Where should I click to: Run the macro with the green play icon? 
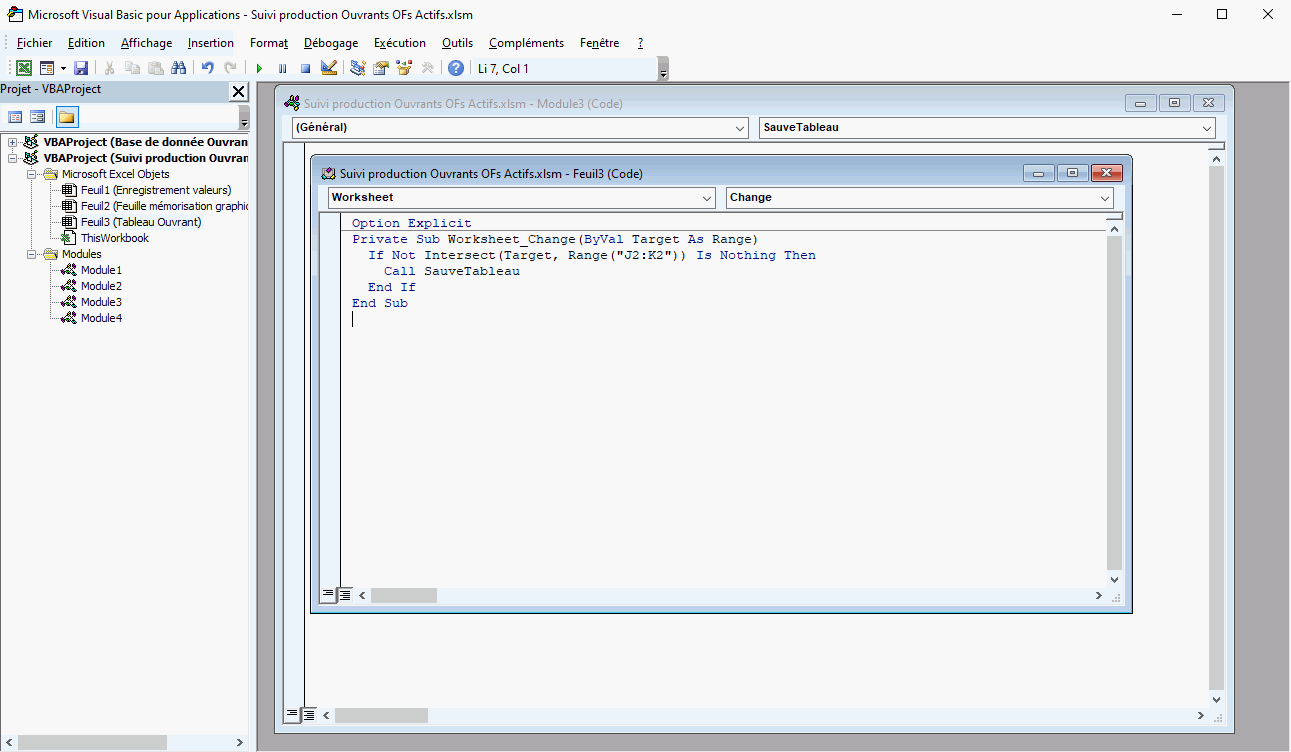click(x=259, y=68)
